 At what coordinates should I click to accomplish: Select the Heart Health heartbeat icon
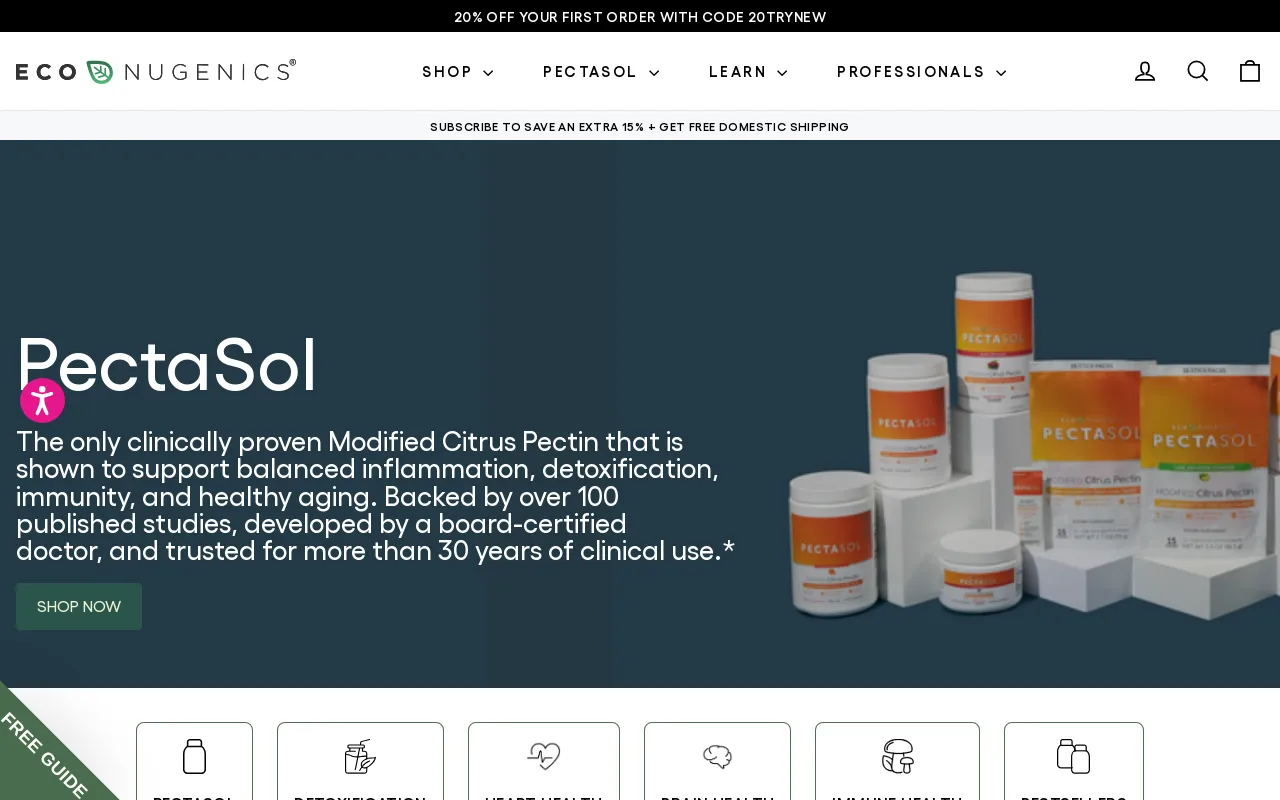click(544, 756)
